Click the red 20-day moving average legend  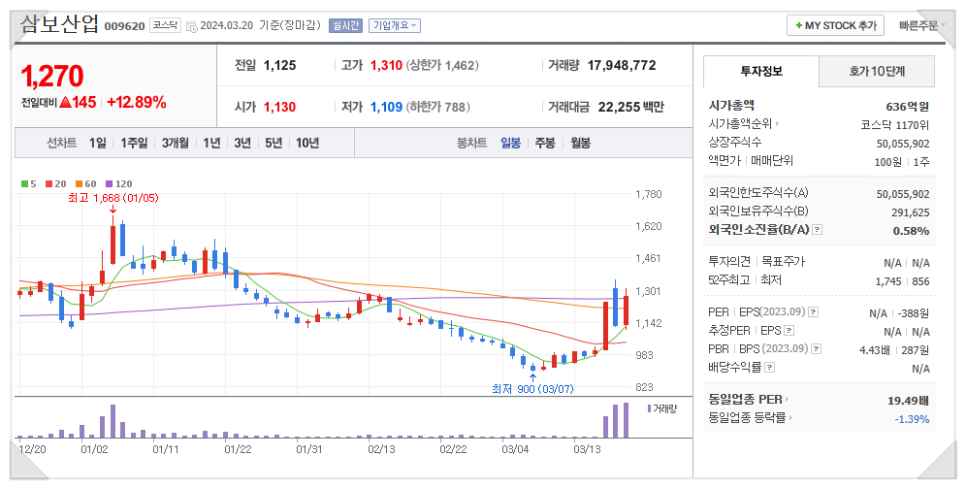56,184
